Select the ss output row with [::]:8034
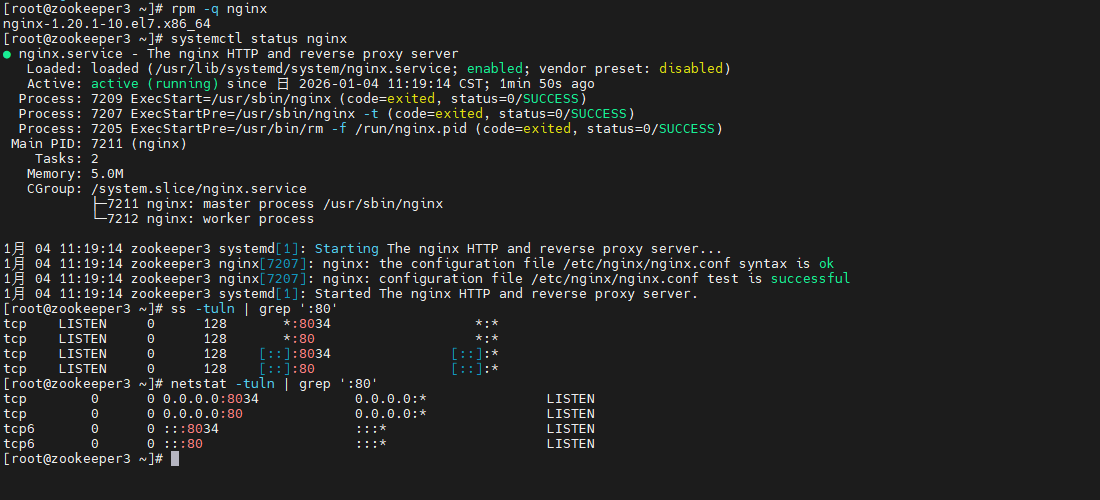The height and width of the screenshot is (500, 1100). point(251,353)
